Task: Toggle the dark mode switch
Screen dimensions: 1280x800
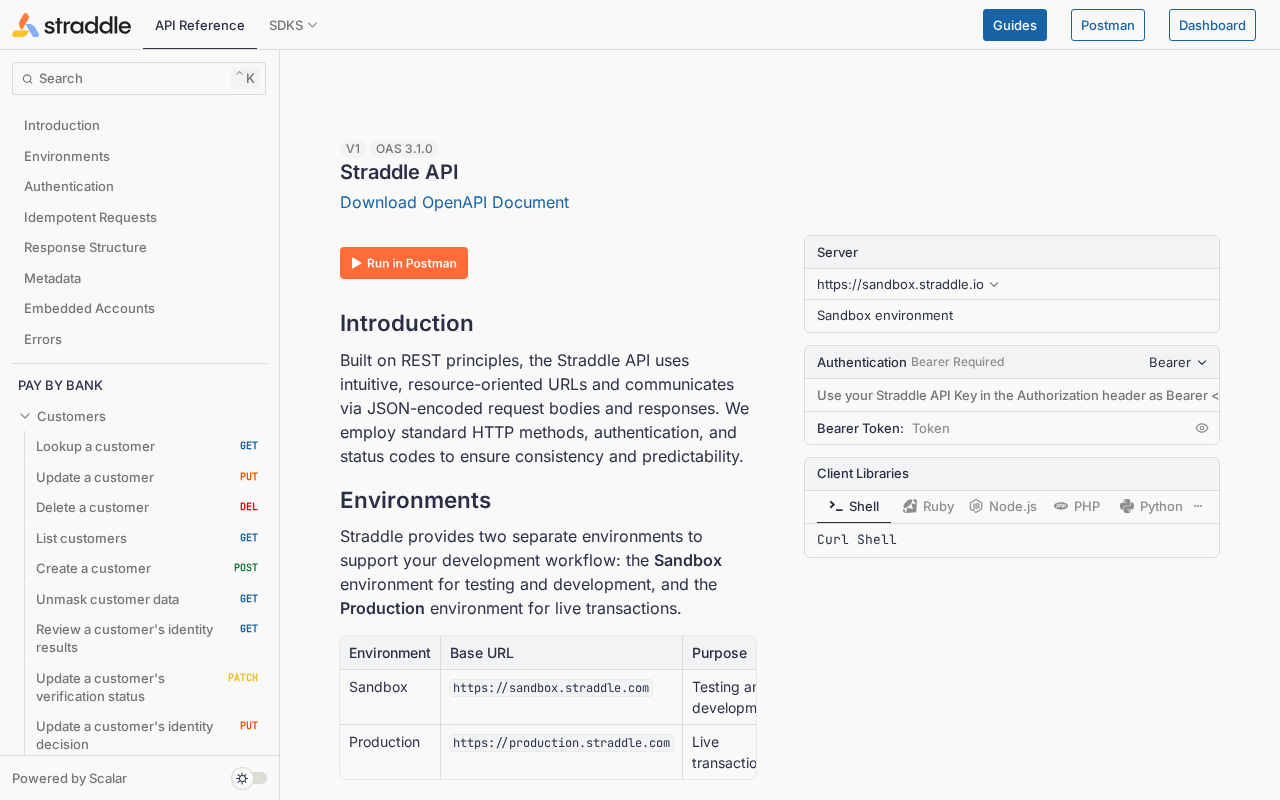Action: click(250, 778)
